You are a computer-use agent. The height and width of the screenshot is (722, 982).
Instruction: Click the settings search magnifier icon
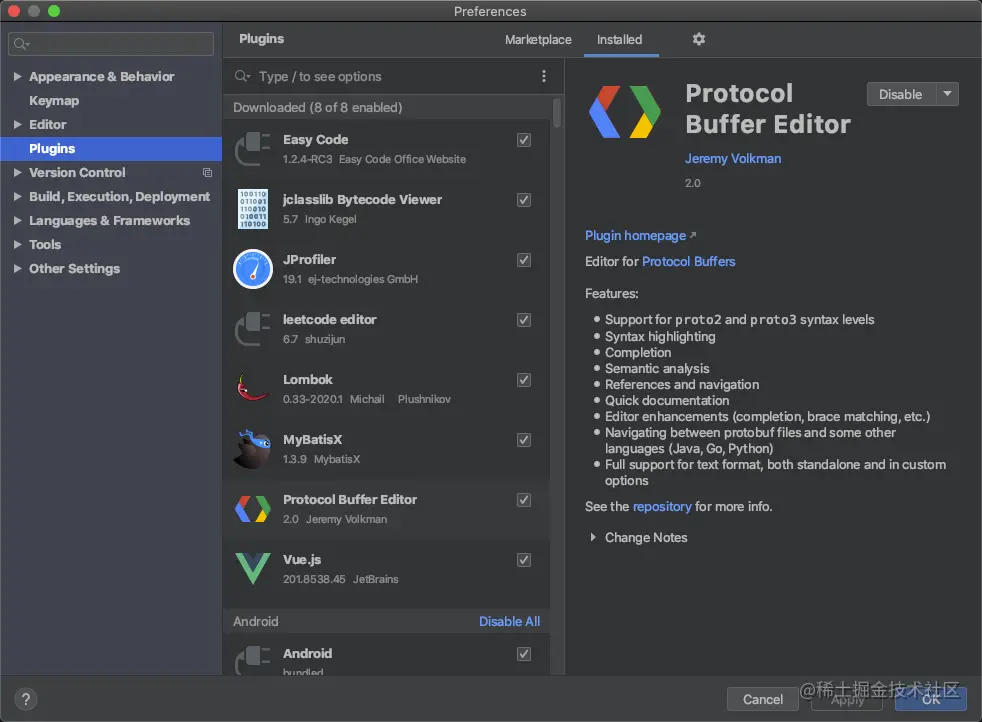[21, 44]
